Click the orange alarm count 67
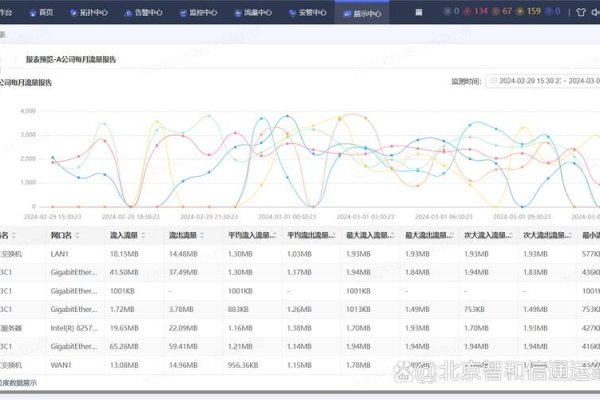Image resolution: width=600 pixels, height=400 pixels. point(502,11)
